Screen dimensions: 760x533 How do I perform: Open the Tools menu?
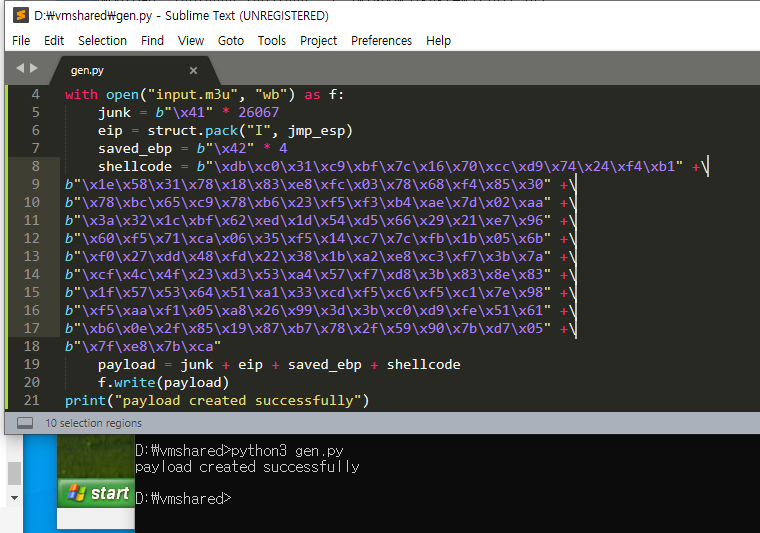coord(271,41)
